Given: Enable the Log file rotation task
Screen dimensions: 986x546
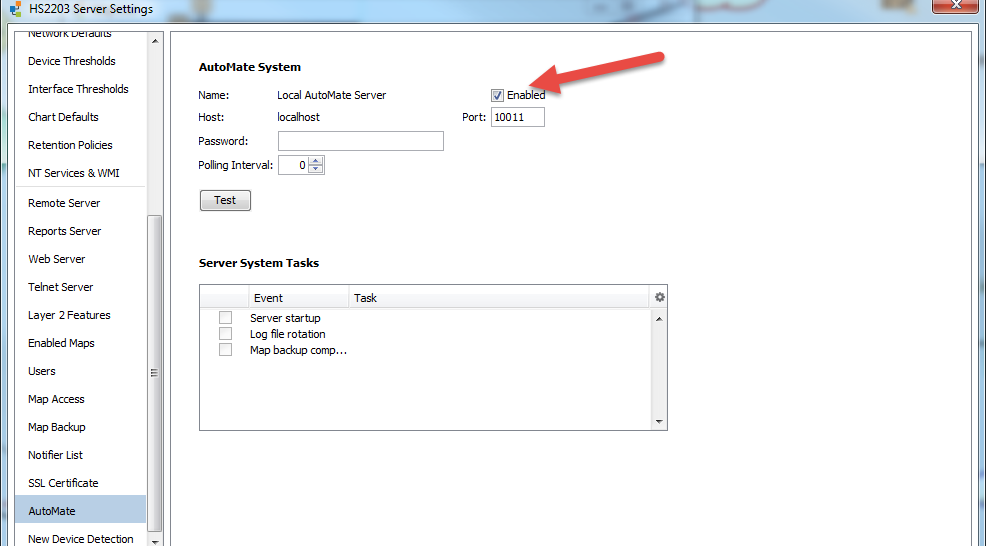Looking at the screenshot, I should (226, 334).
